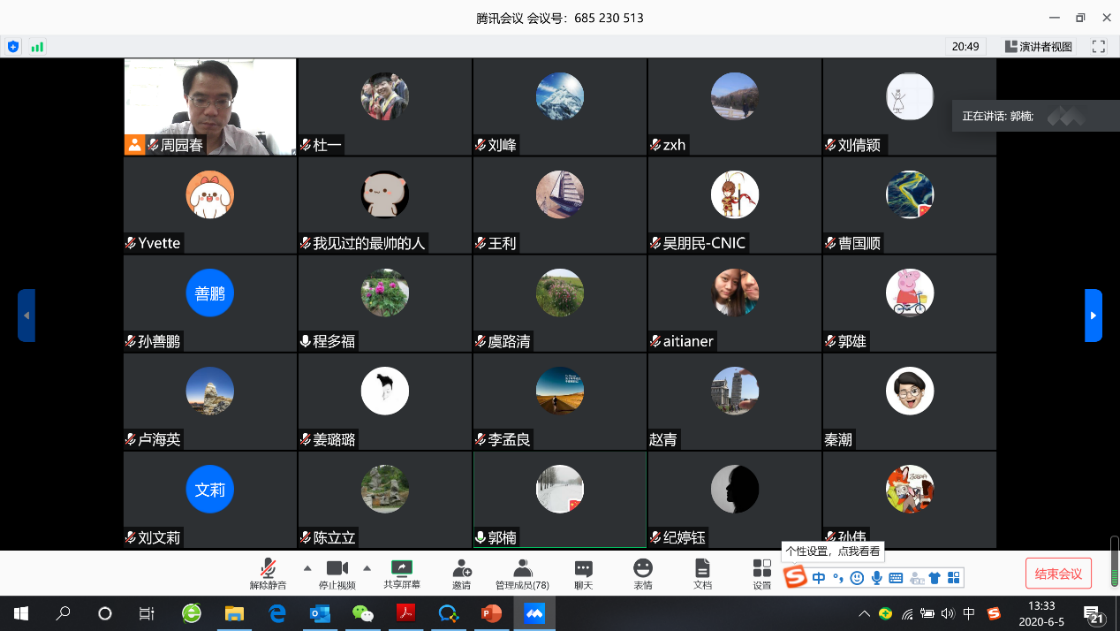
Task: Go to next page of participants
Action: coord(1093,315)
